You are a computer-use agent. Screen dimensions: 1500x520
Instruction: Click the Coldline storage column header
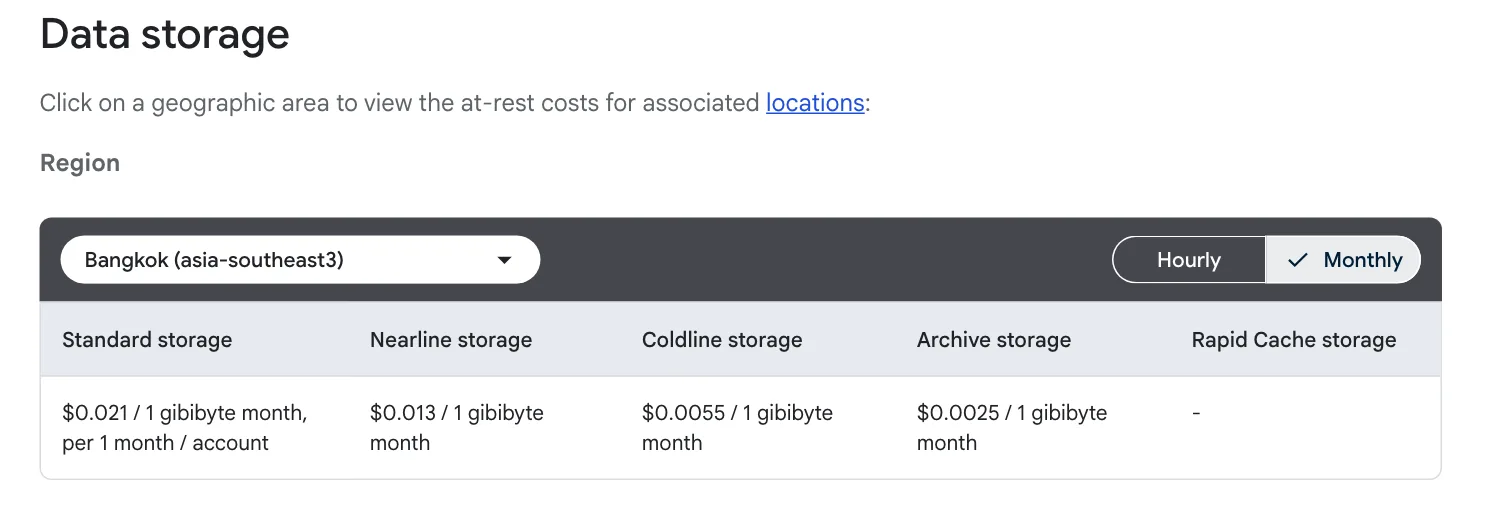point(722,340)
